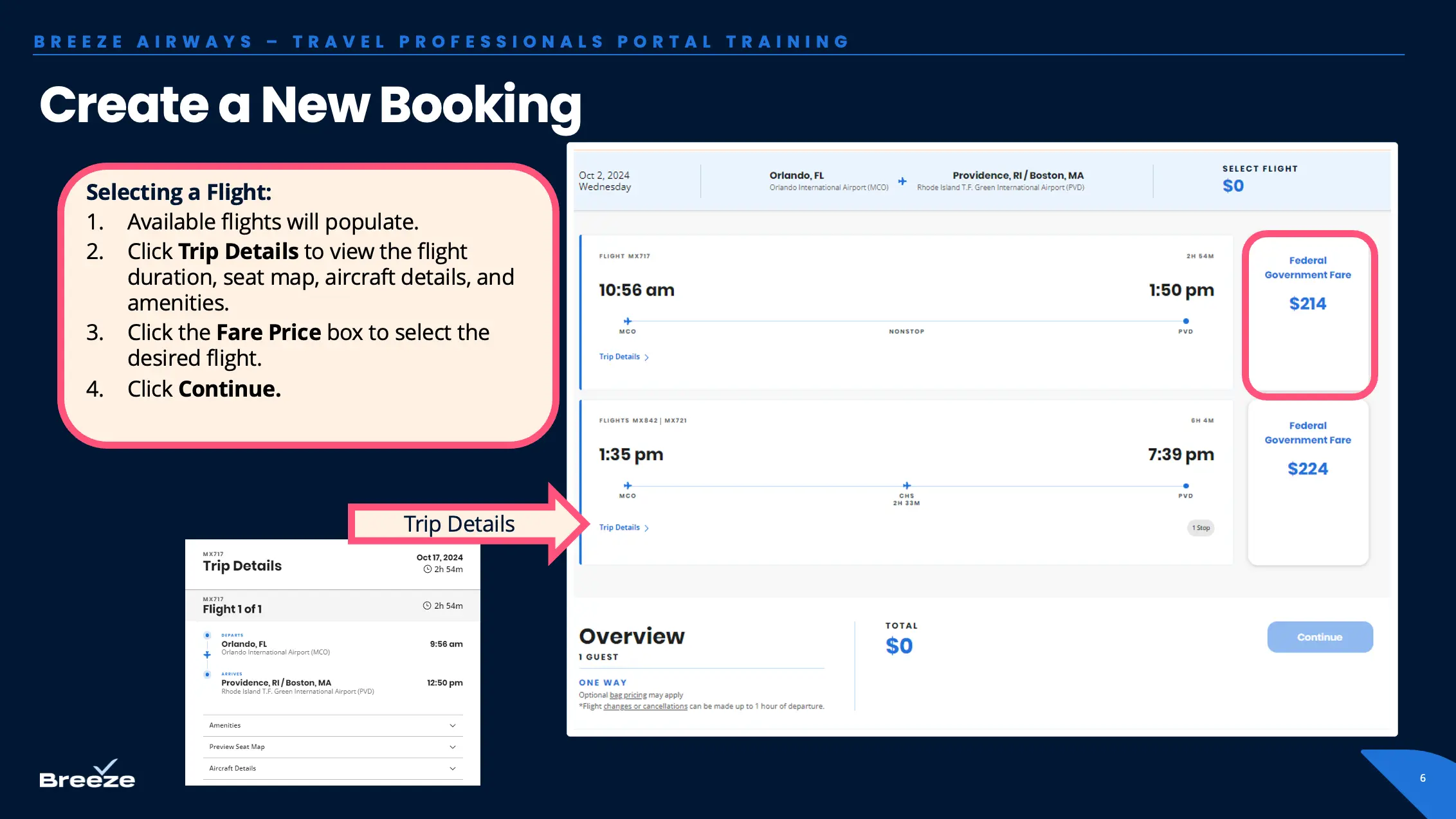Click the Preview Seat Map chevron arrow
This screenshot has width=1456, height=819.
[453, 747]
